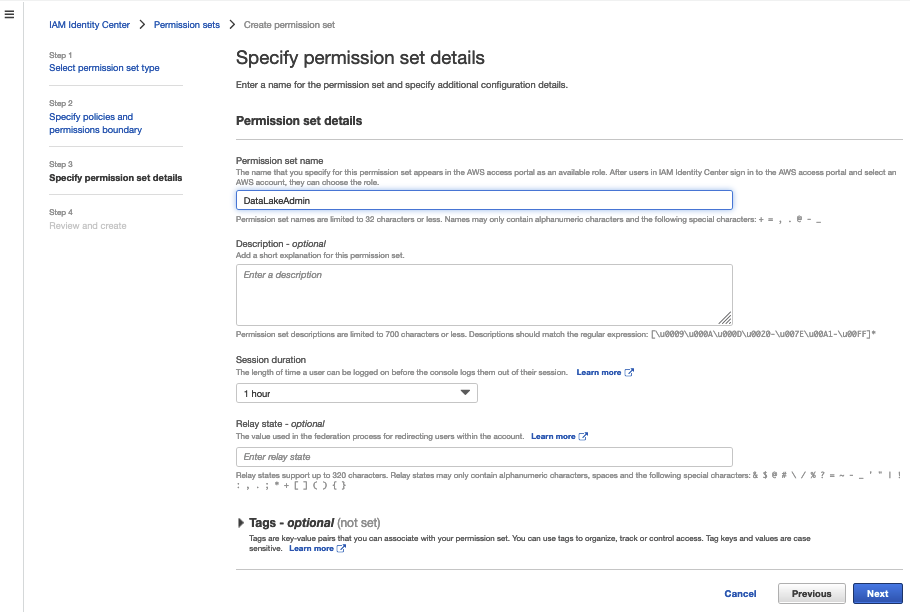The width and height of the screenshot is (910, 612).
Task: Click into the Description text area
Action: tap(484, 294)
